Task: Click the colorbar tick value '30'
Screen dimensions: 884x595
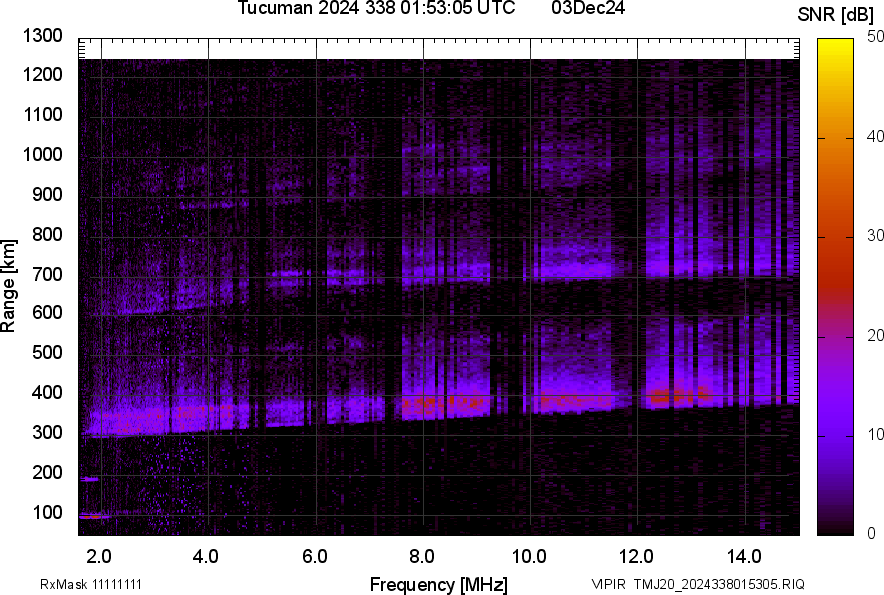Action: [876, 236]
